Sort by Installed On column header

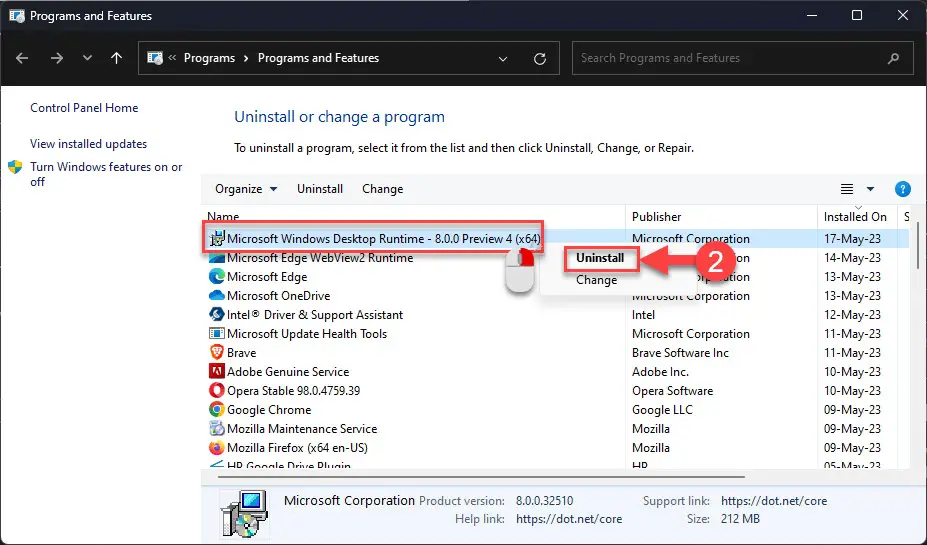(855, 217)
